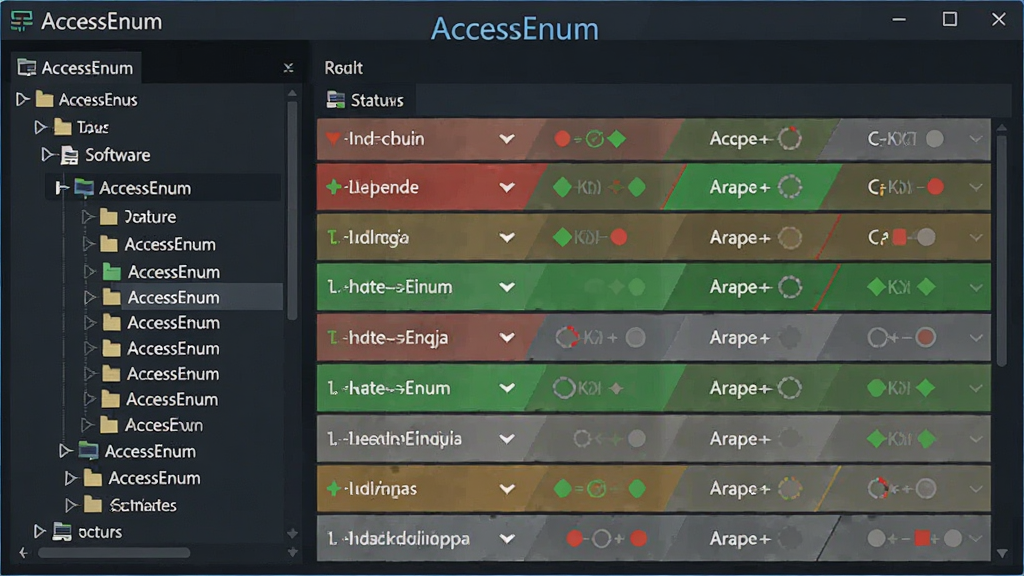1024x576 pixels.
Task: Click the last green diamond in lieedn Eindpia row
Action: click(x=926, y=439)
